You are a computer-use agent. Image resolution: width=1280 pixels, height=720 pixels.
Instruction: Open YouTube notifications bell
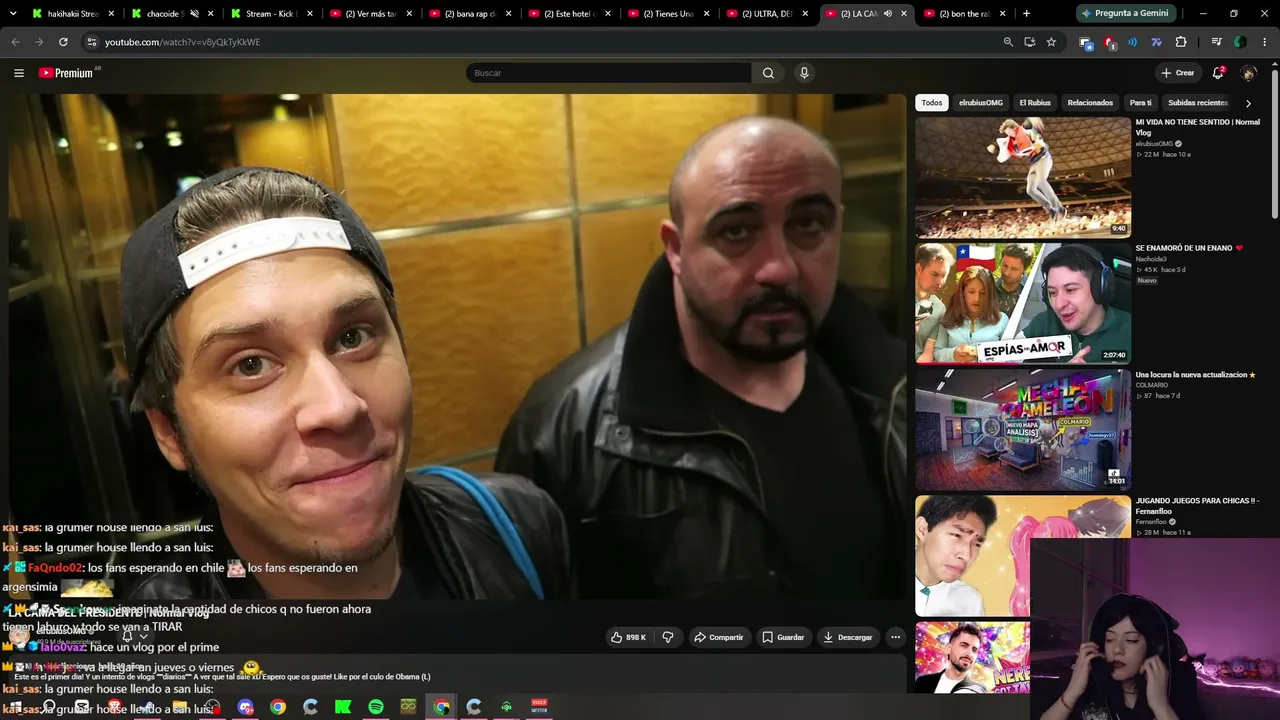point(1218,73)
